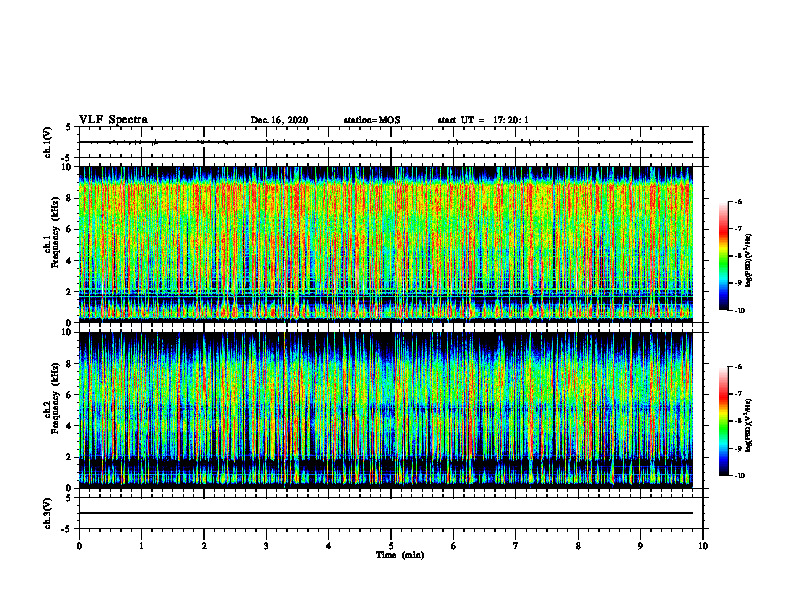The image size is (792, 612).
Task: Click the ch.1 voltage waveform trace
Action: pos(386,142)
